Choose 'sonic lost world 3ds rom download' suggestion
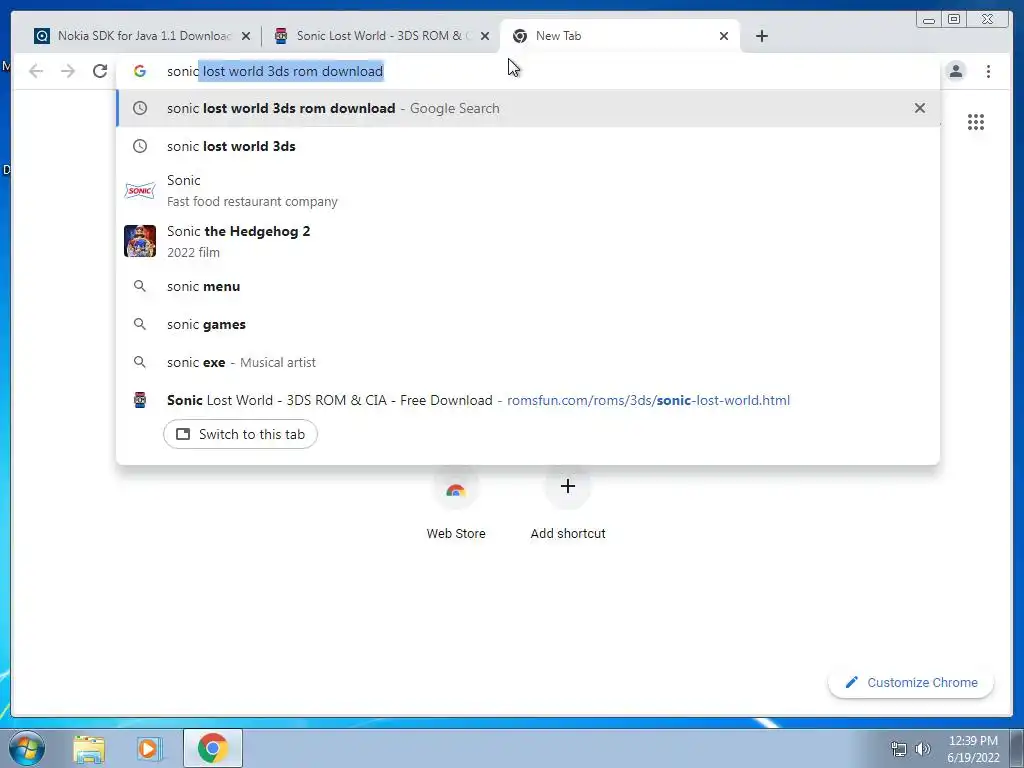This screenshot has height=768, width=1024. pyautogui.click(x=528, y=108)
